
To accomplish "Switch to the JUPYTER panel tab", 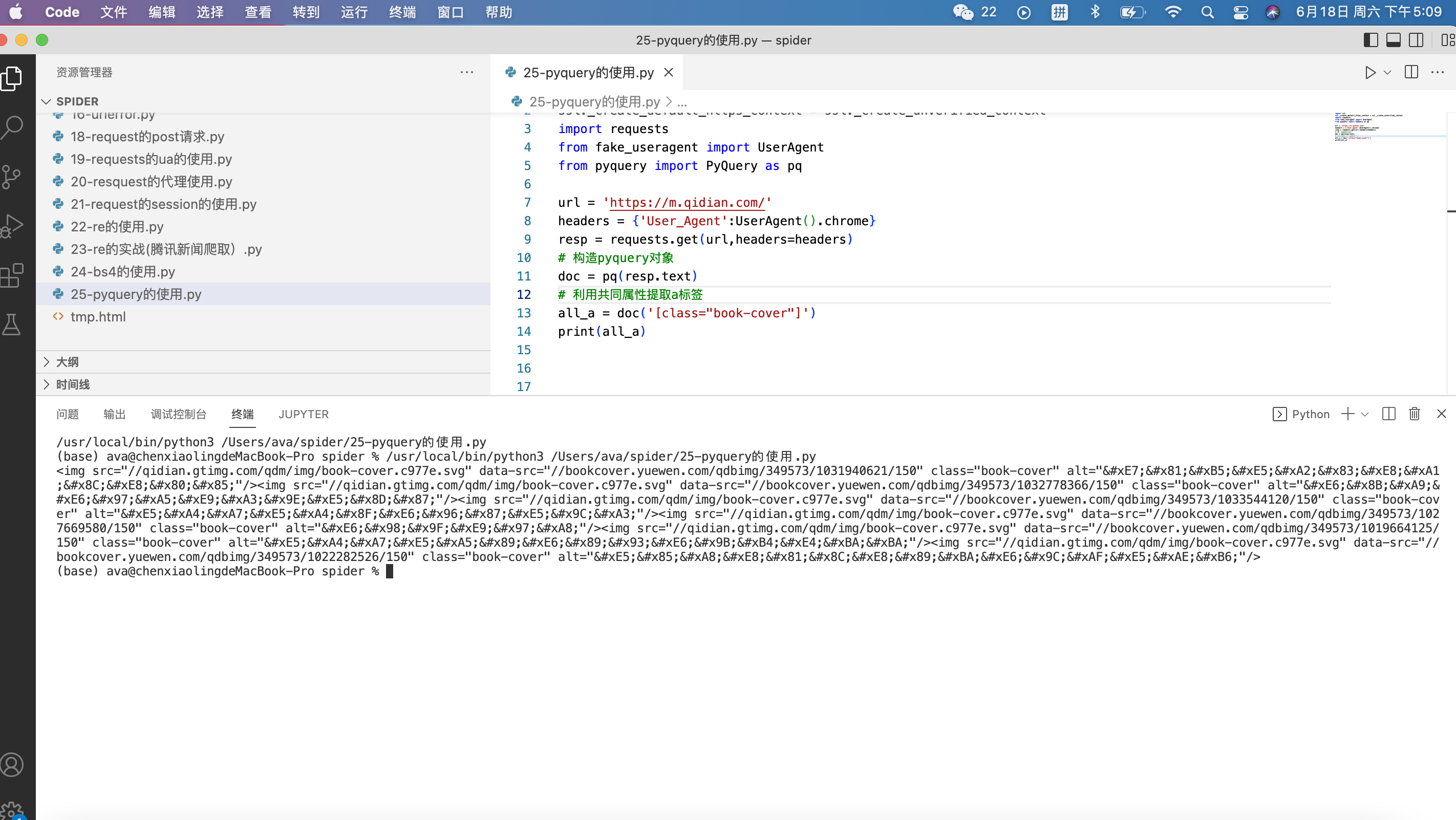I will (x=304, y=414).
